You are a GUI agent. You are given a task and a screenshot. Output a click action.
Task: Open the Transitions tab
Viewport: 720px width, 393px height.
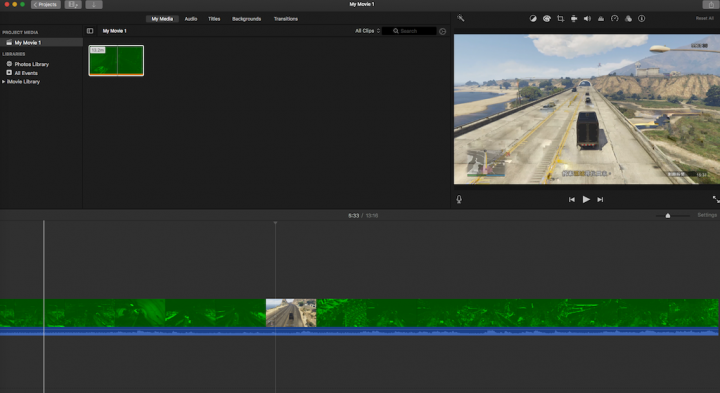[286, 19]
